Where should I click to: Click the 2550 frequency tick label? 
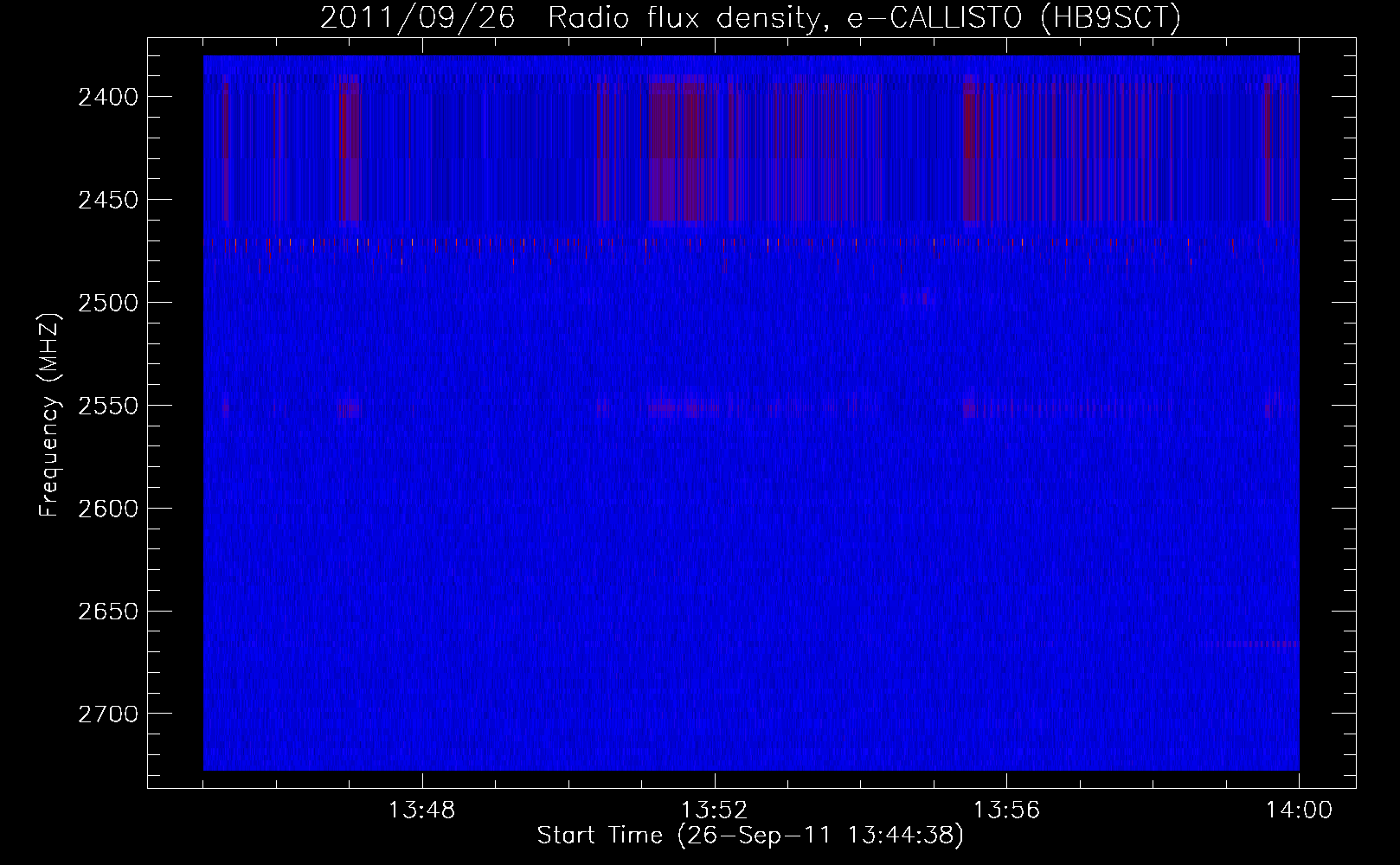point(108,406)
